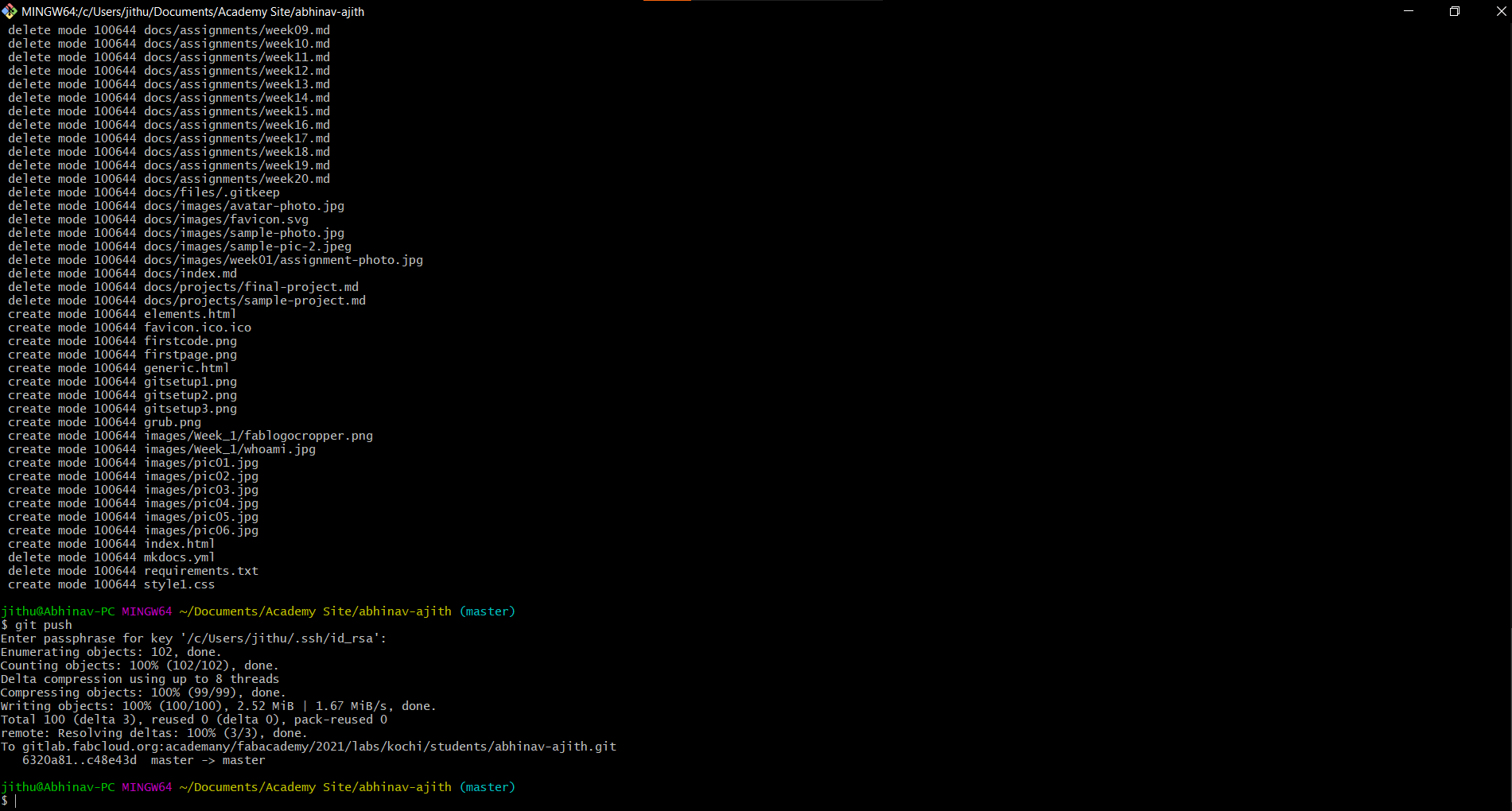Click the docs/index.md delete line
The width and height of the screenshot is (1512, 811).
122,274
